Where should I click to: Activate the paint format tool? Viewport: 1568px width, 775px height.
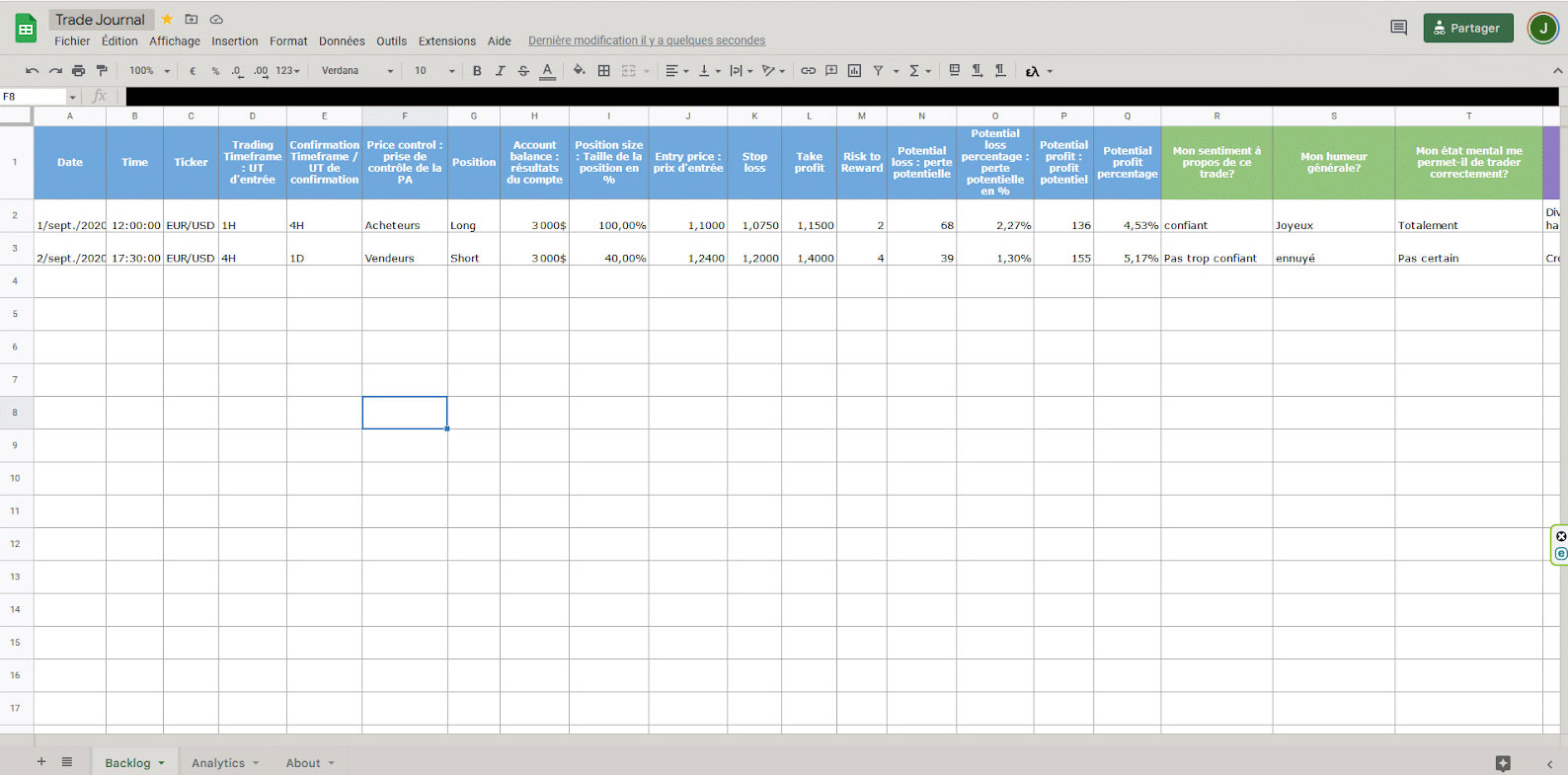[x=102, y=71]
